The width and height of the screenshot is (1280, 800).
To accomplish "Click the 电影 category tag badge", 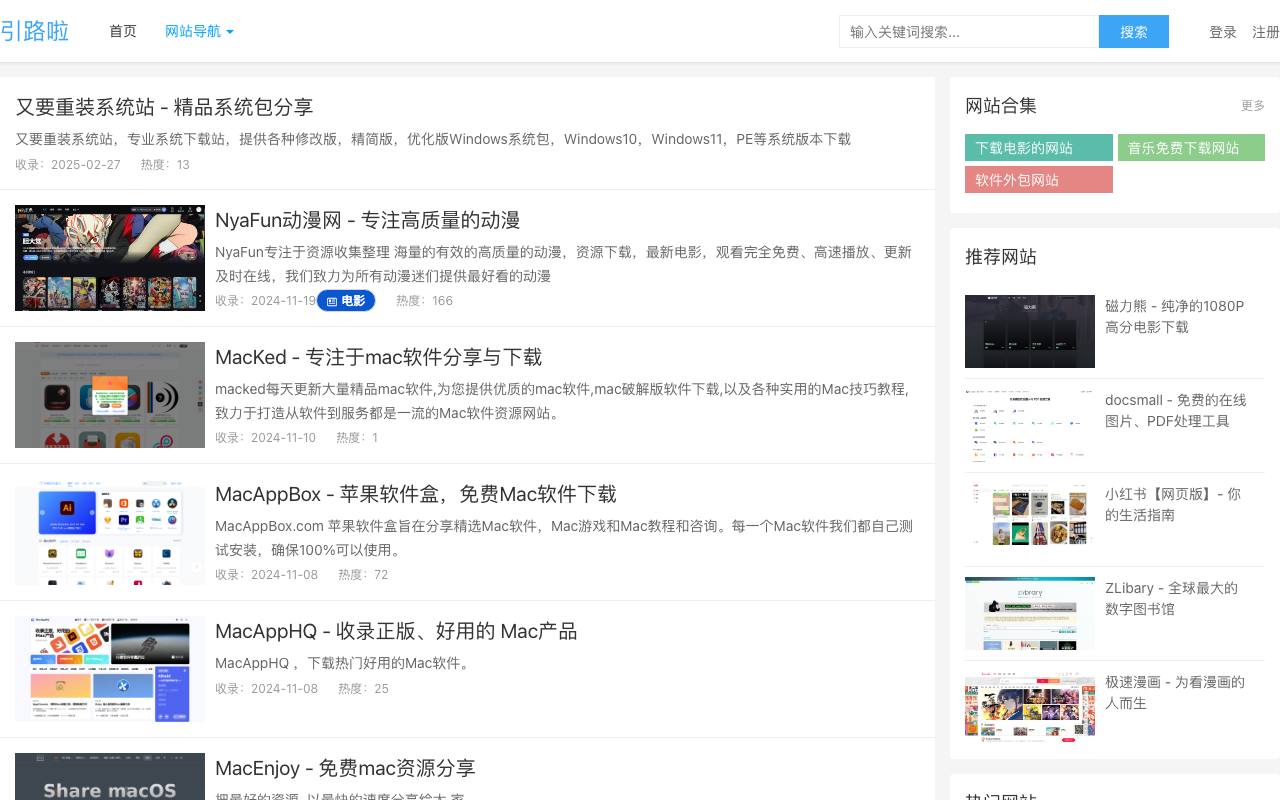I will pos(346,300).
